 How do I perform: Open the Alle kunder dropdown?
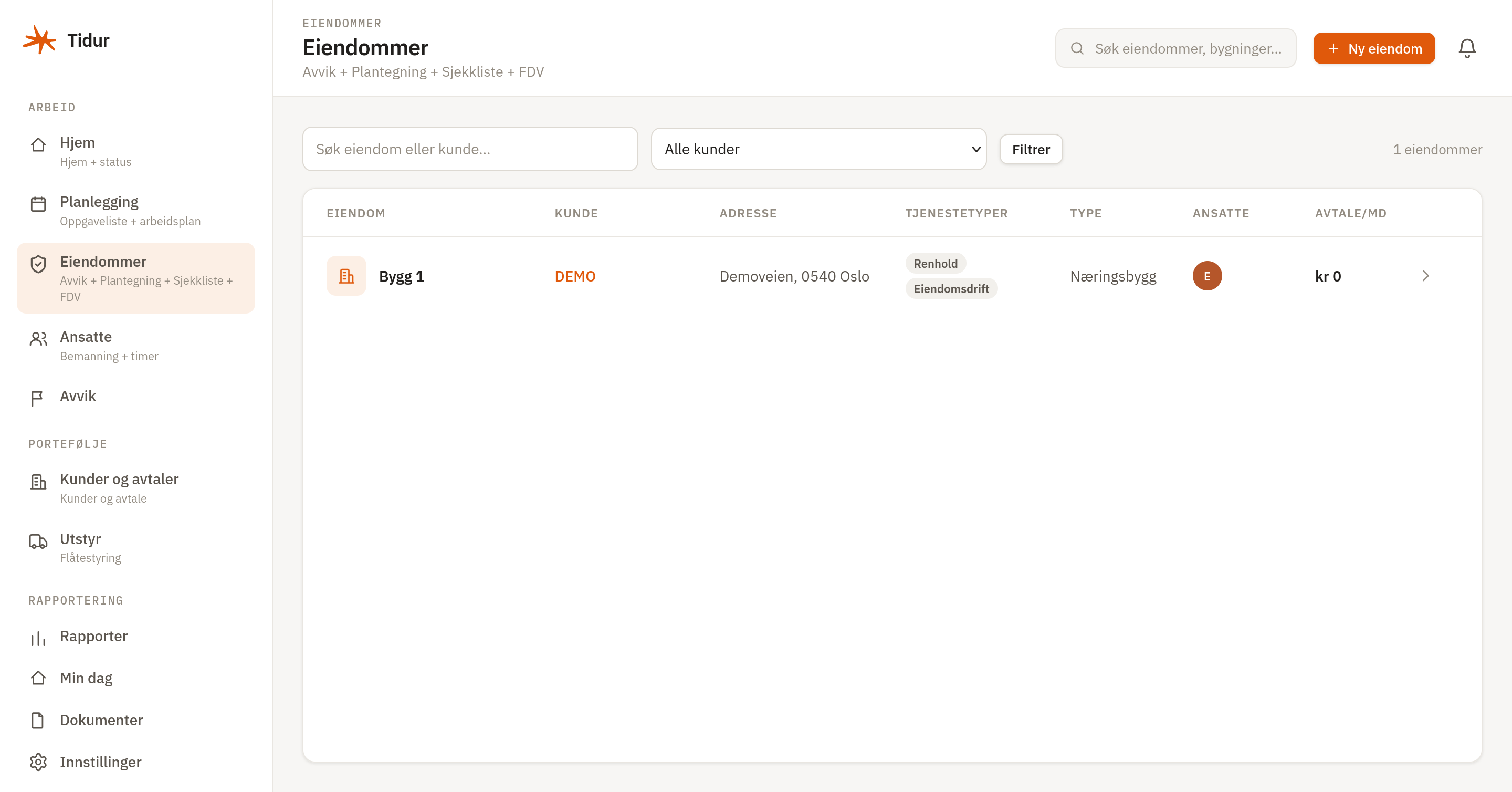[818, 149]
